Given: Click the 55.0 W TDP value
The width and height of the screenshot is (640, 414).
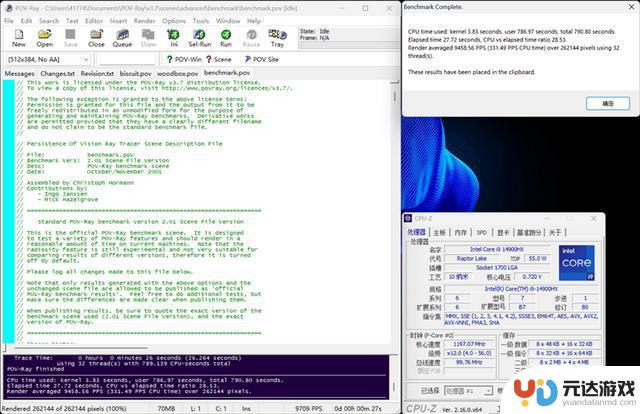Looking at the screenshot, I should pos(537,258).
